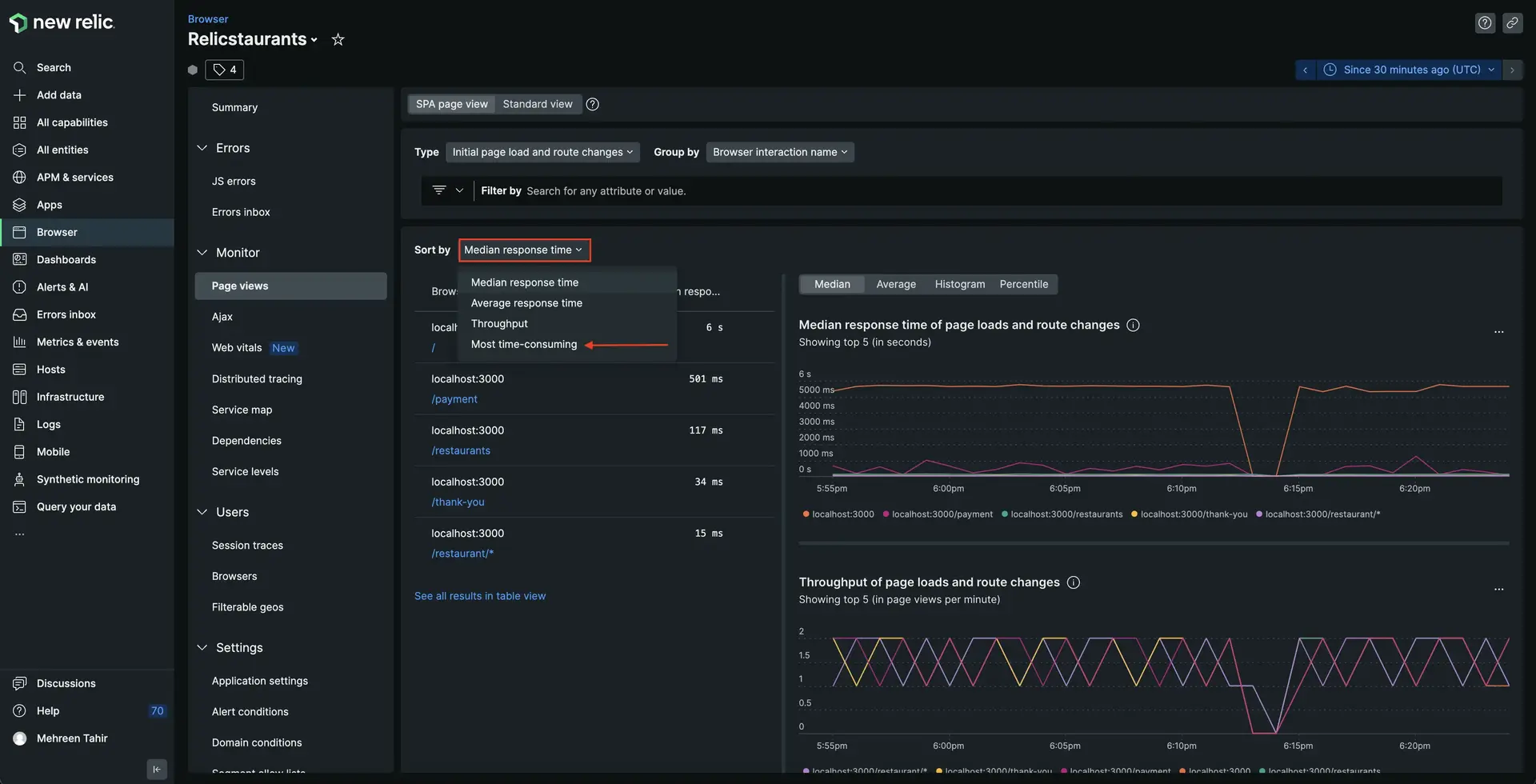
Task: Open Errors inbox icon in main sidebar
Action: 20,314
